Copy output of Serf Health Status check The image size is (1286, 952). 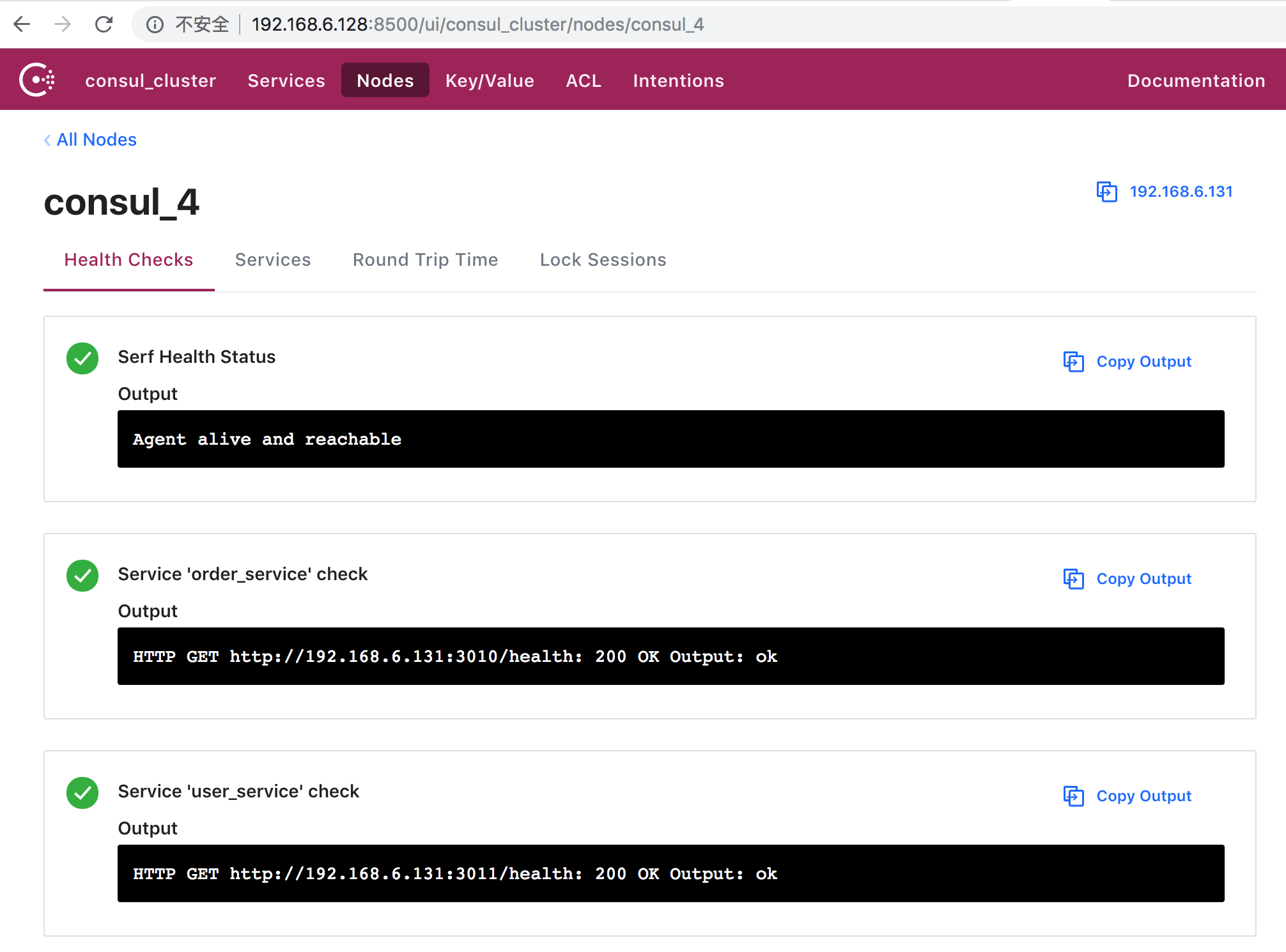1126,361
